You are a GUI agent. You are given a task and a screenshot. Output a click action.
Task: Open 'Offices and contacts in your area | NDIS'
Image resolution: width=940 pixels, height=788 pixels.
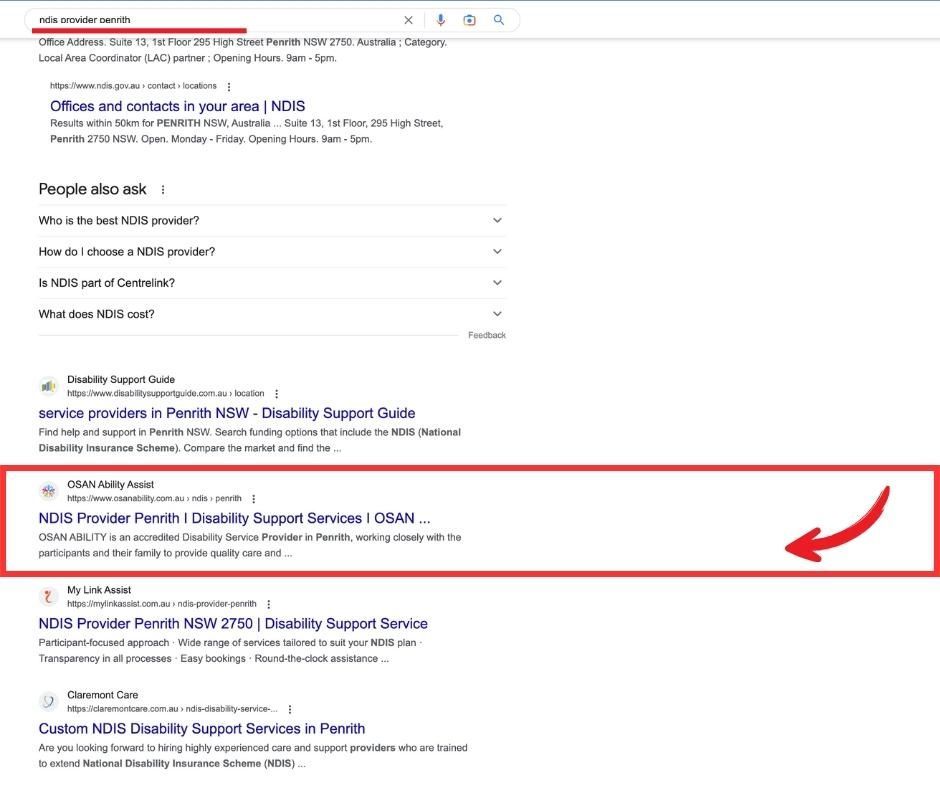click(x=177, y=106)
